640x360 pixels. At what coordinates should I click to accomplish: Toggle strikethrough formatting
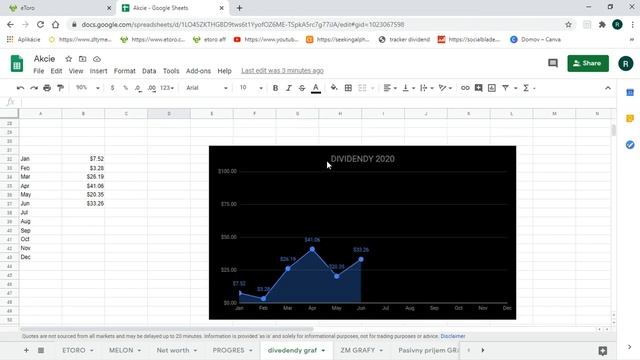click(x=302, y=88)
